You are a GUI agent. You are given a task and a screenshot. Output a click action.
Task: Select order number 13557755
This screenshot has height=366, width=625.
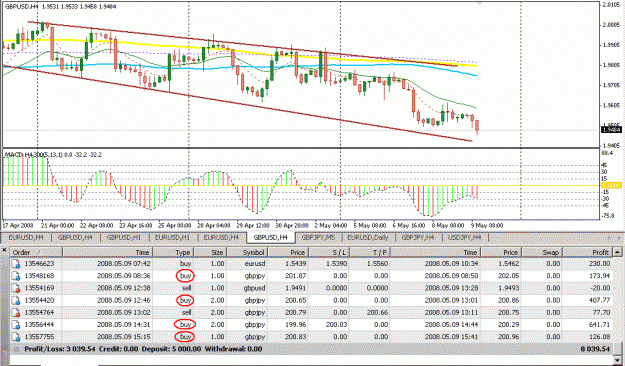39,337
